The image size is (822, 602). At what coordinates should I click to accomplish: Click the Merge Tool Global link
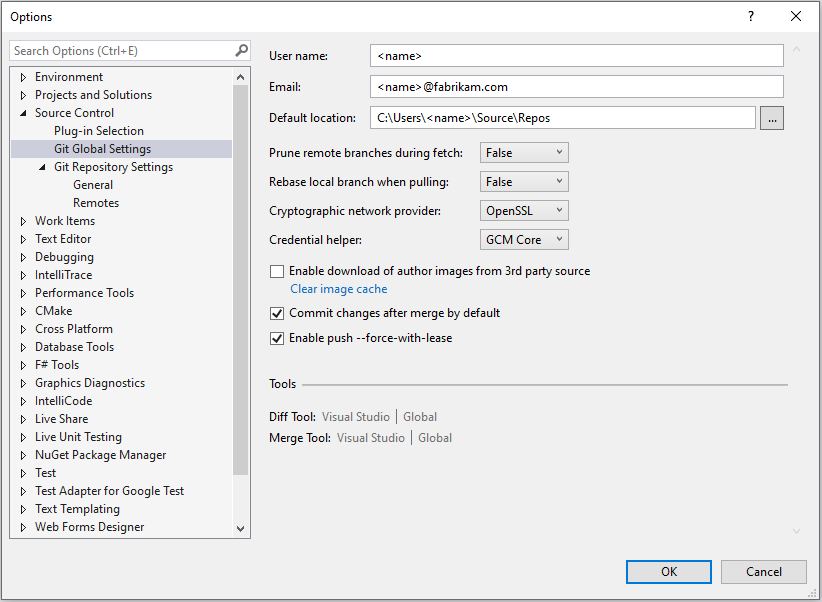[435, 438]
